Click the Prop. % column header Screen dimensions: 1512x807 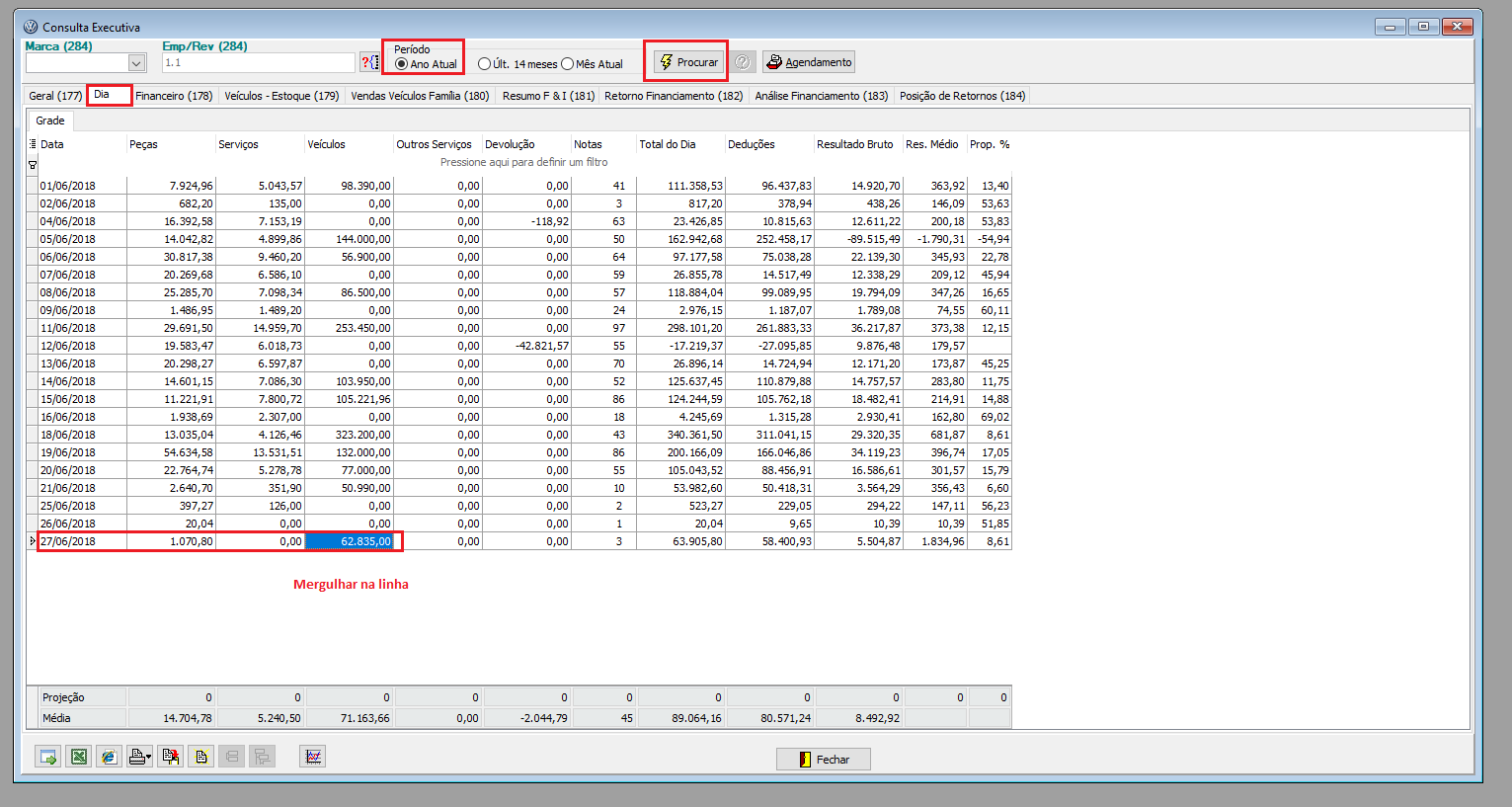tap(990, 144)
